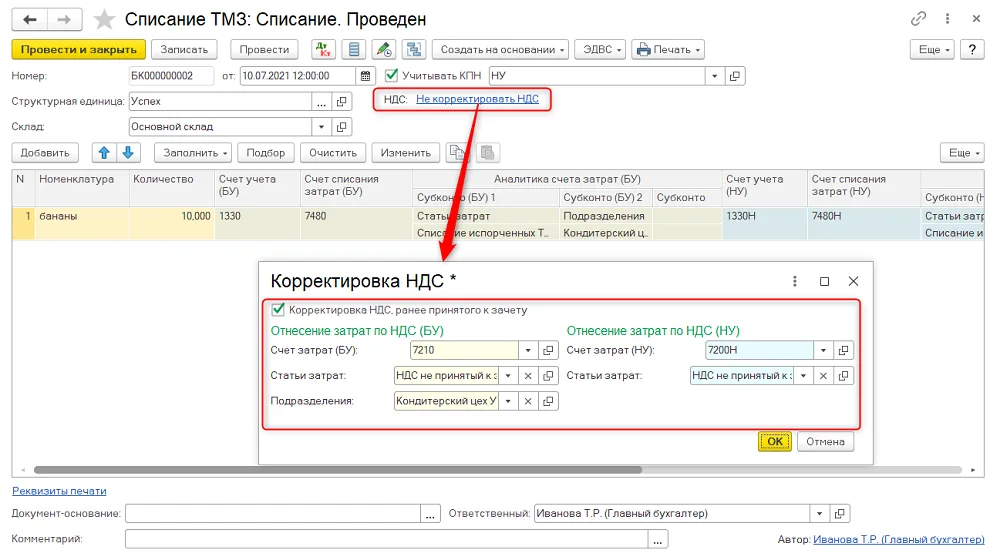Go back with the left arrow

tap(29, 20)
